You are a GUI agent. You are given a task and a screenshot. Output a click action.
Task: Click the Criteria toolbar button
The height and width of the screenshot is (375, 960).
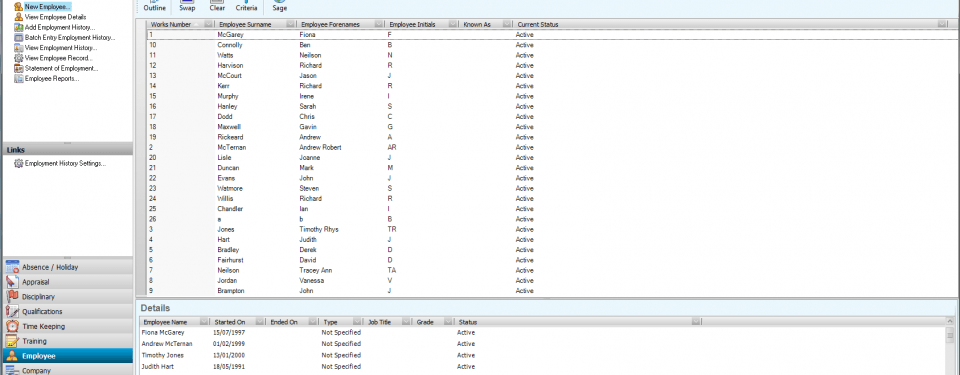246,7
